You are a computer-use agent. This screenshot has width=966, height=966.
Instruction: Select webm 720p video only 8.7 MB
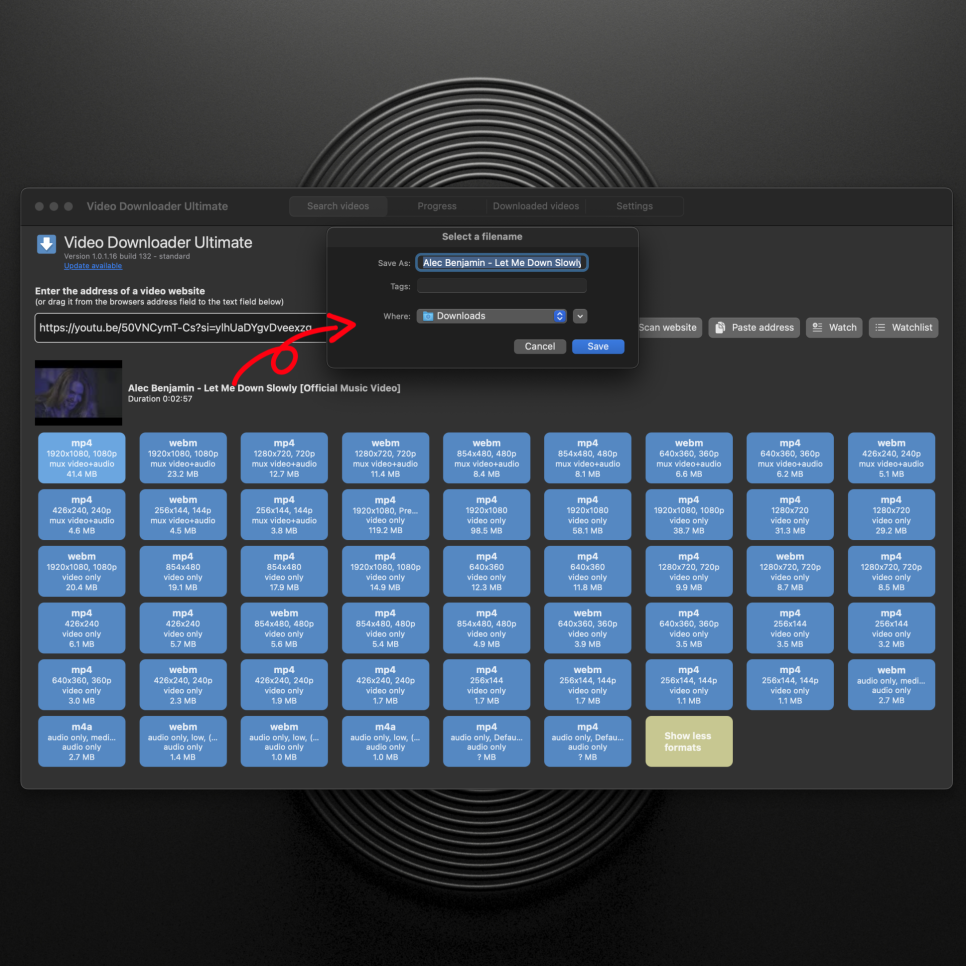(x=790, y=571)
